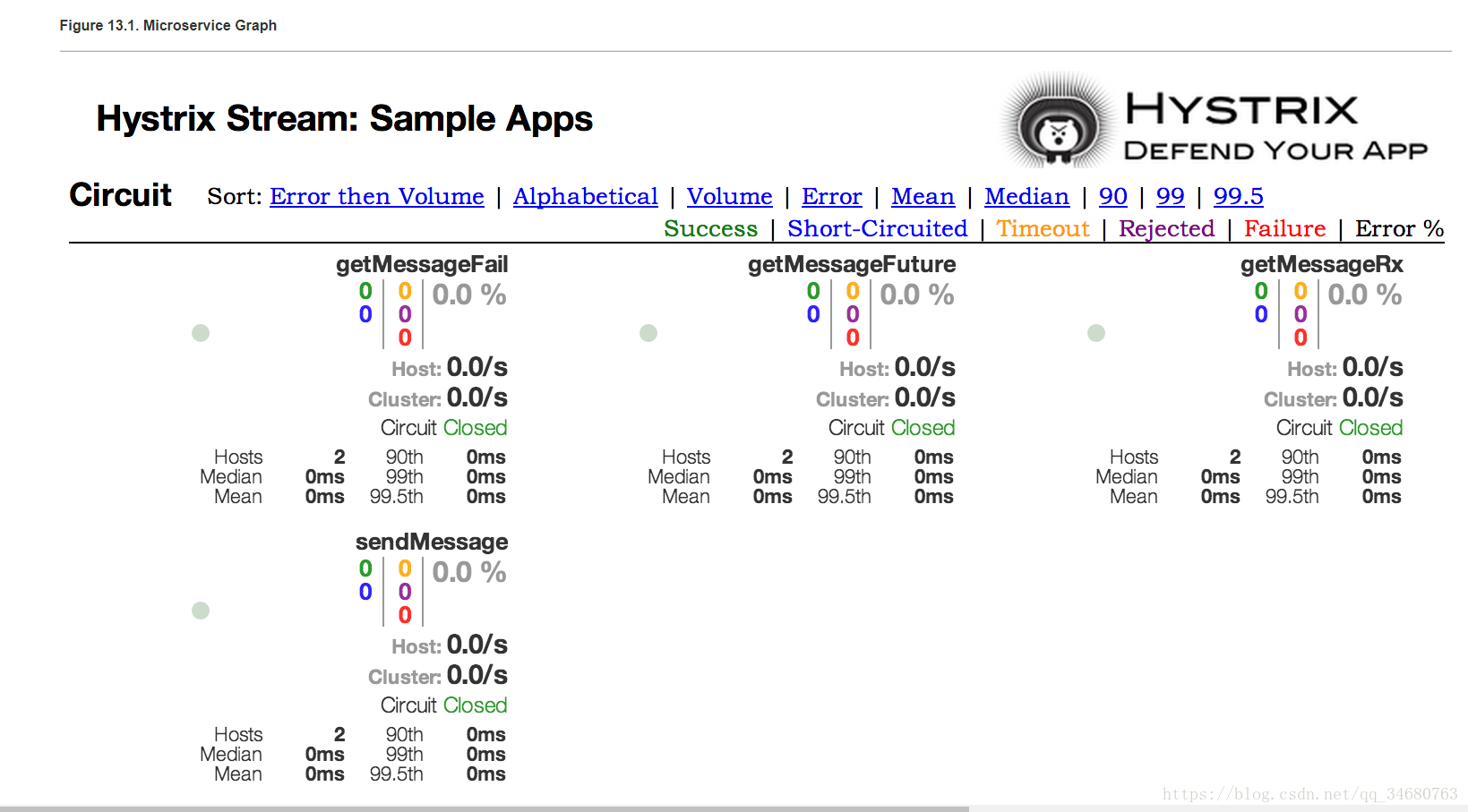Click Figure 13.1 Microservice Graph caption
Screen dimensions: 1468x812
168,26
